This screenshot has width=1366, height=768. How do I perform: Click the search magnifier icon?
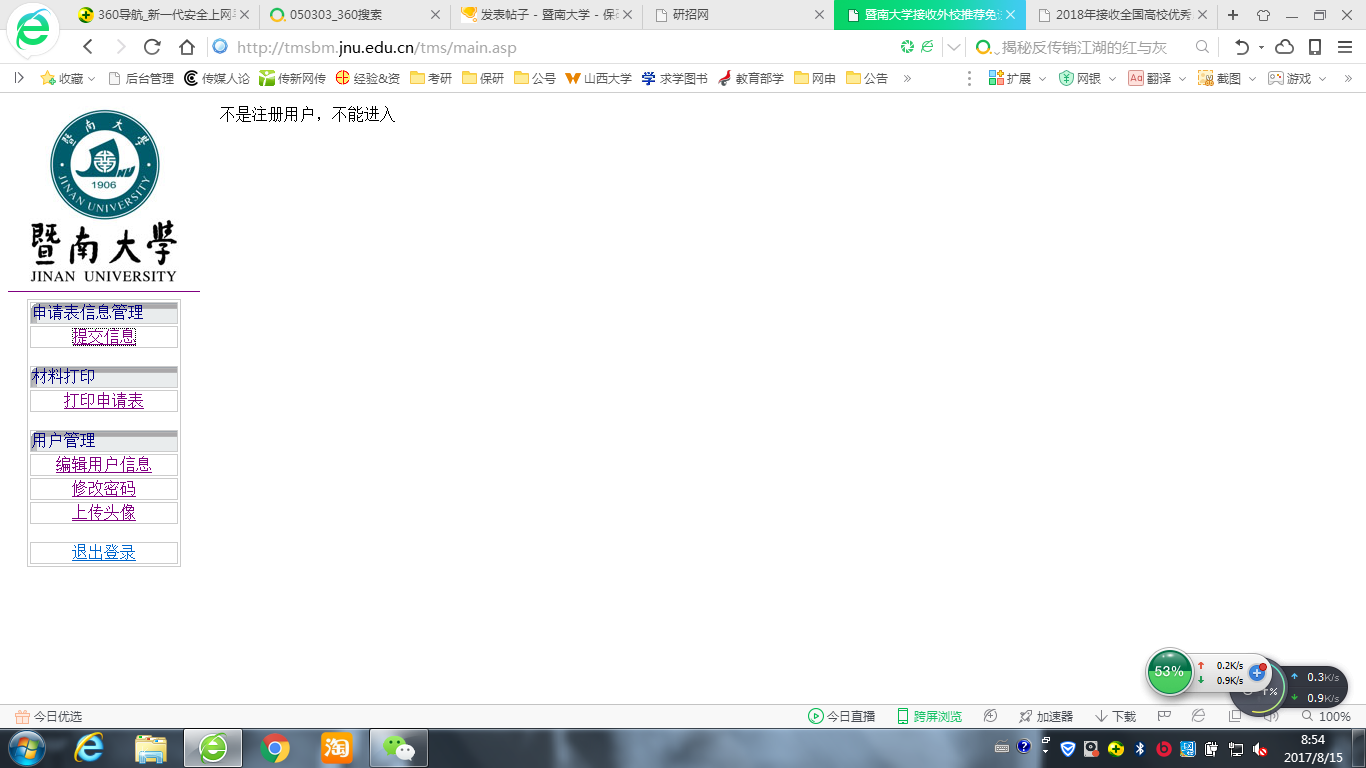tap(1203, 47)
